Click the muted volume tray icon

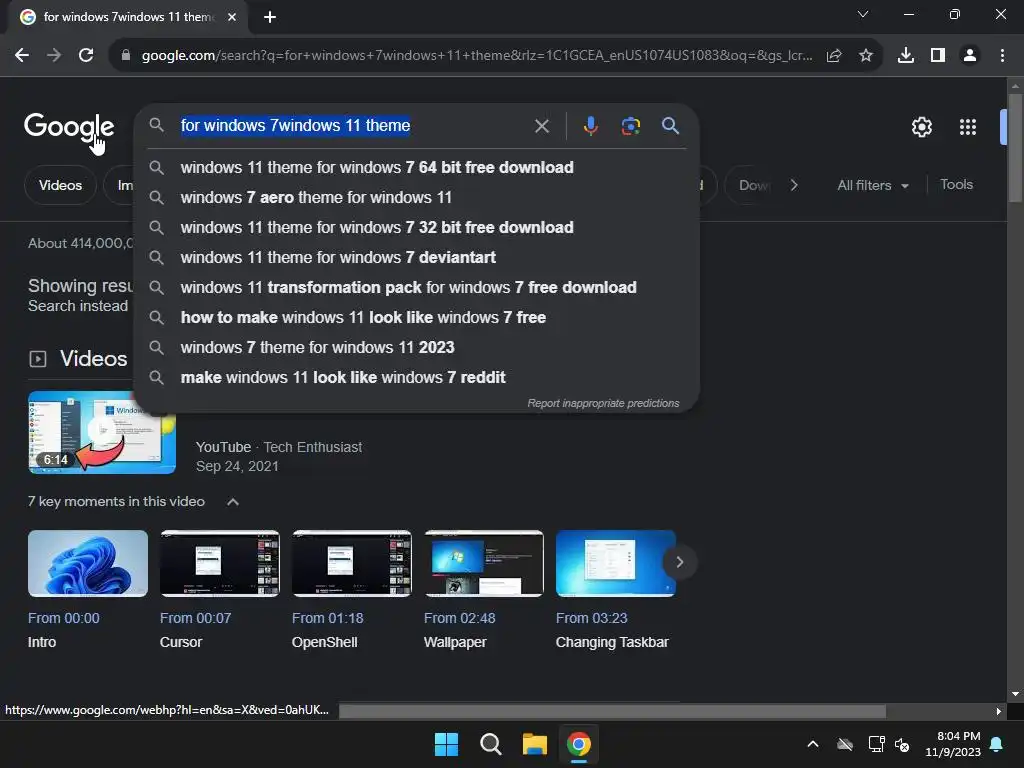click(x=903, y=744)
